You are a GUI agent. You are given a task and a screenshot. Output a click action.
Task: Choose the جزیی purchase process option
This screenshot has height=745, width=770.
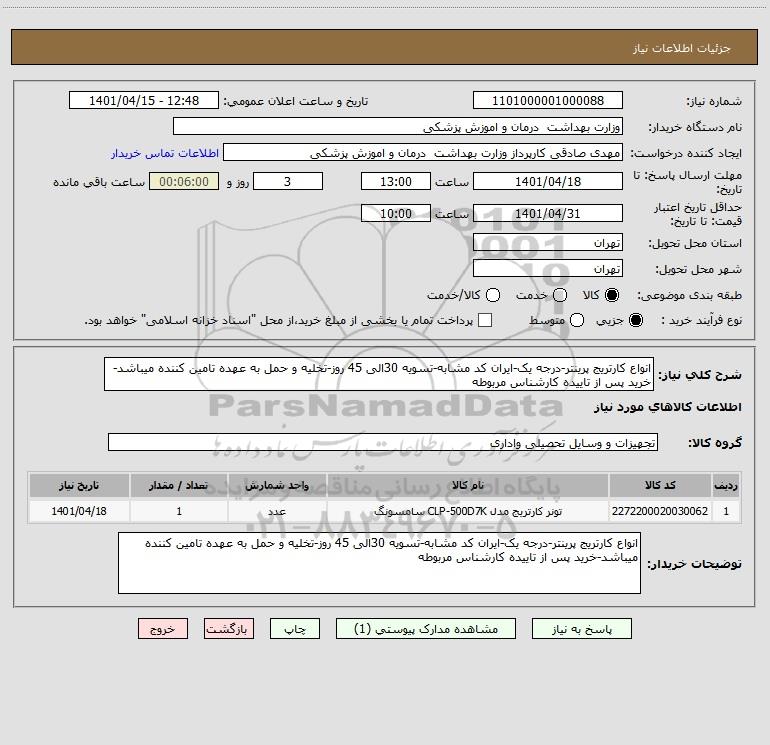coord(635,320)
